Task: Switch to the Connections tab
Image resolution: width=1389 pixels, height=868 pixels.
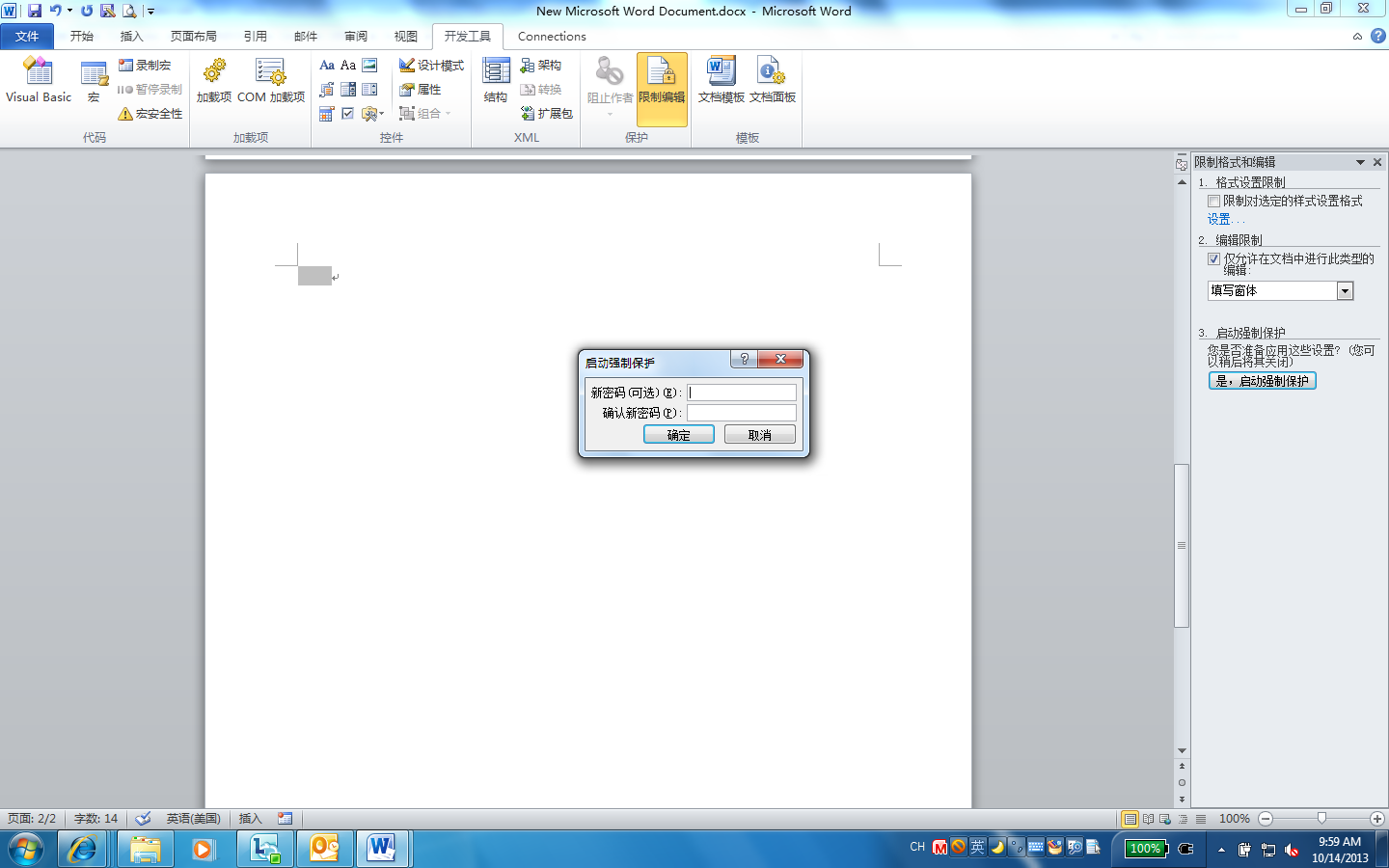Action: pyautogui.click(x=552, y=36)
